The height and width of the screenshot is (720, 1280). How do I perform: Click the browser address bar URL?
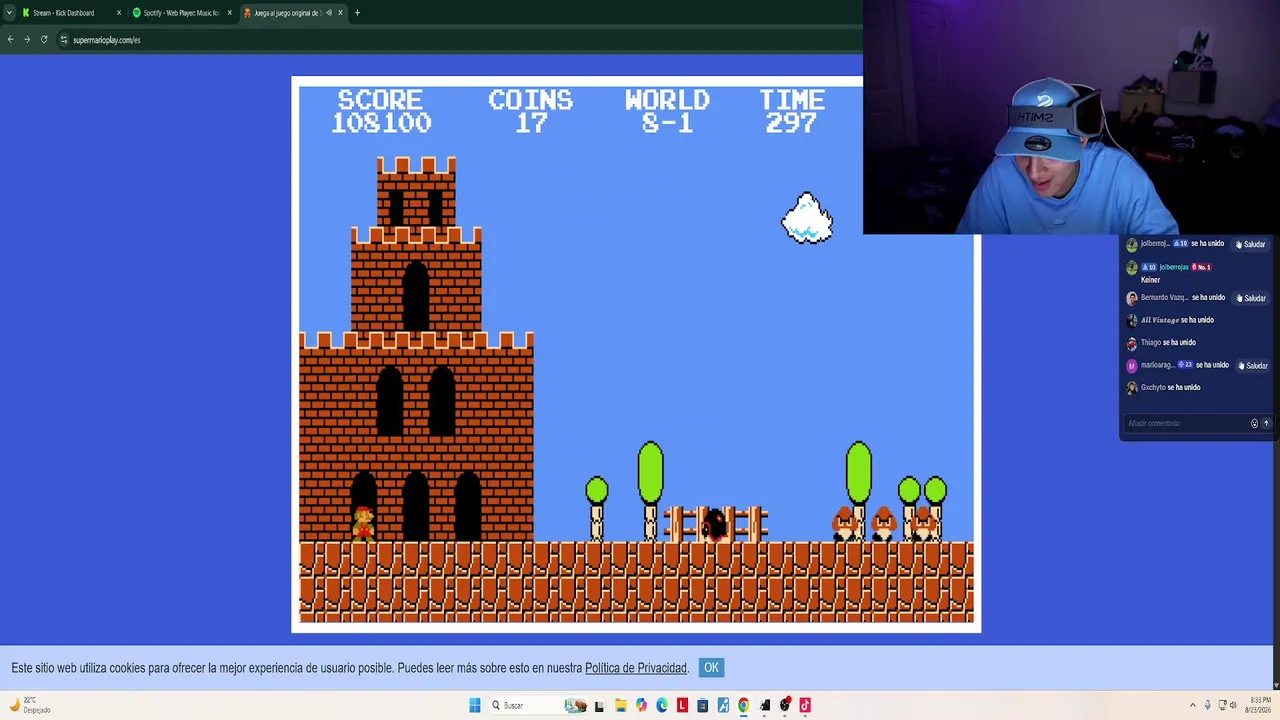click(106, 40)
